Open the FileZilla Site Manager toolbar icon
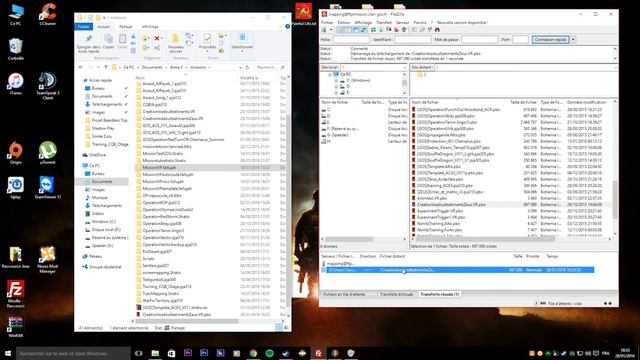This screenshot has width=640, height=360. pos(323,30)
